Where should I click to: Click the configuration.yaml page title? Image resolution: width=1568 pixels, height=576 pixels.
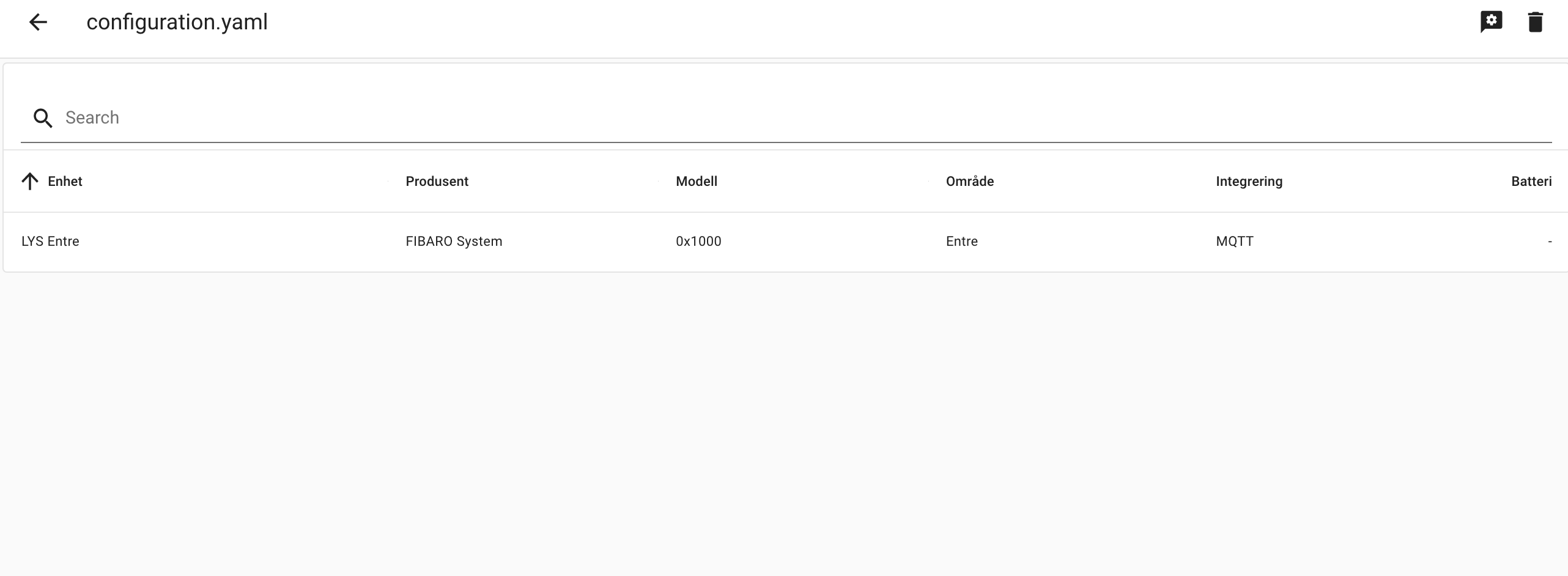[177, 23]
